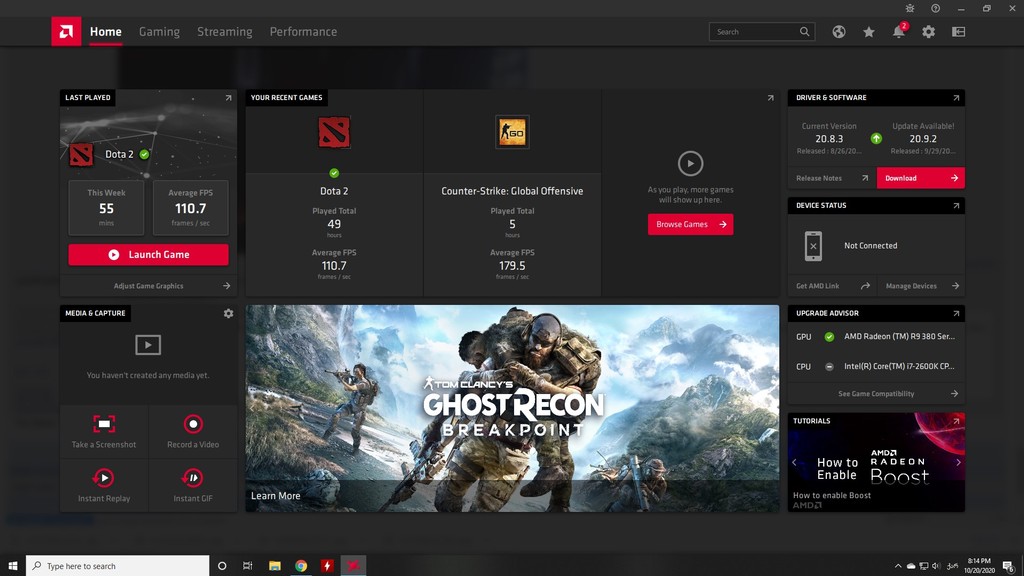Viewport: 1024px width, 576px height.
Task: Open the How to Enable Boost tutorial thumbnail
Action: tap(876, 462)
